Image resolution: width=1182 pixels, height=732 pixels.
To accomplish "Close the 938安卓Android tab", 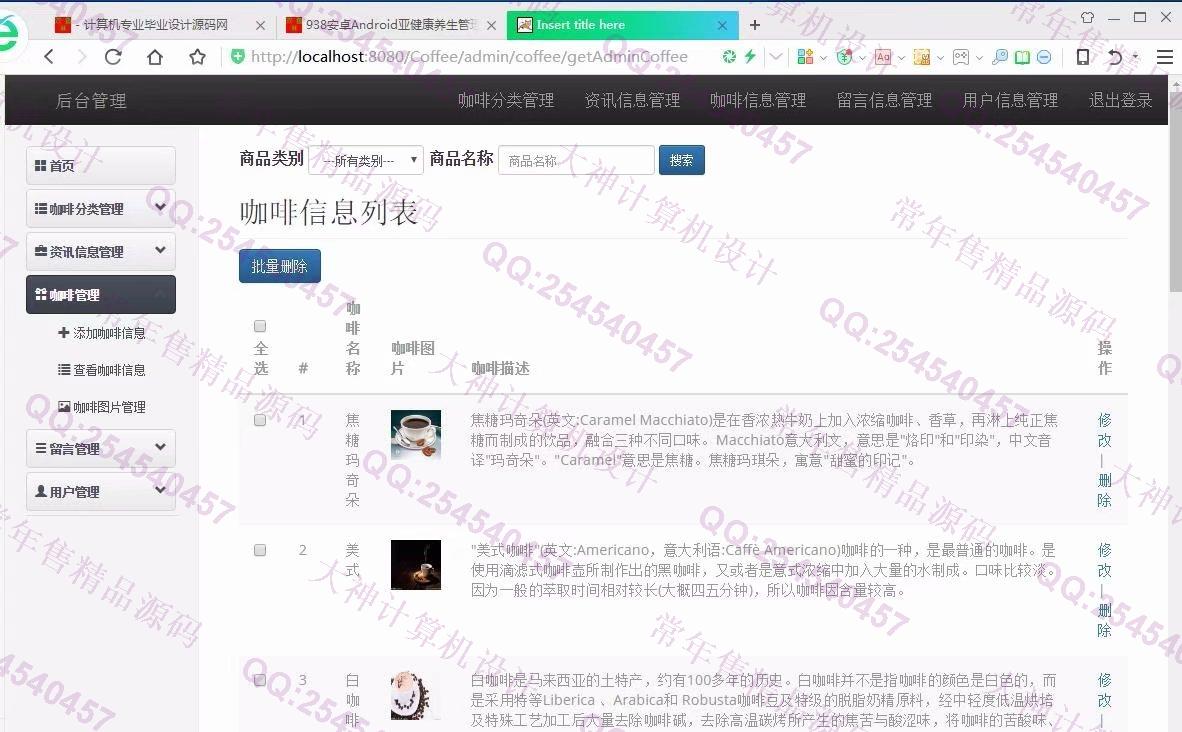I will 491,25.
